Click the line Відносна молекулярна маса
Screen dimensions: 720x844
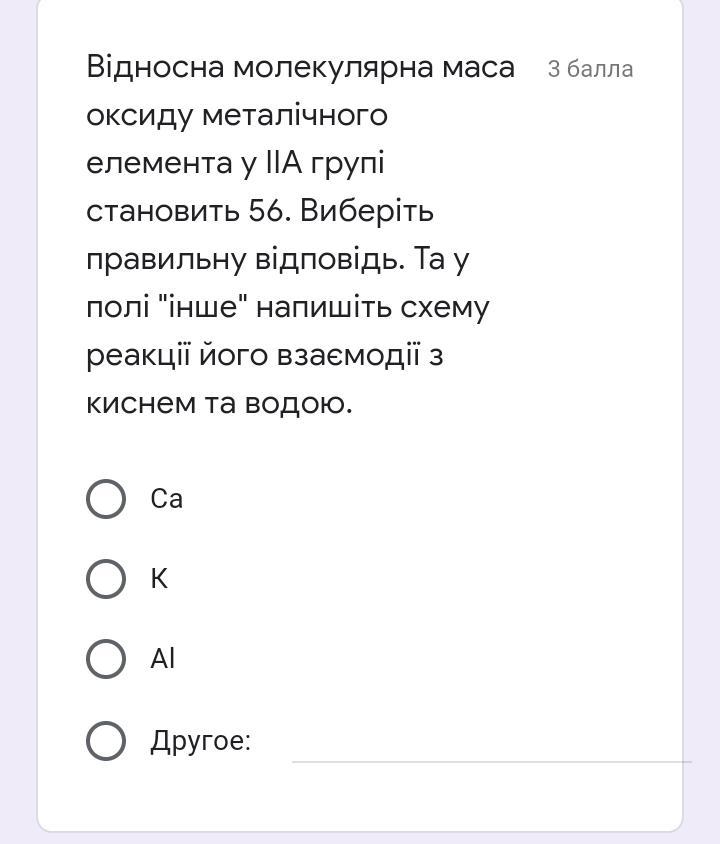[301, 67]
